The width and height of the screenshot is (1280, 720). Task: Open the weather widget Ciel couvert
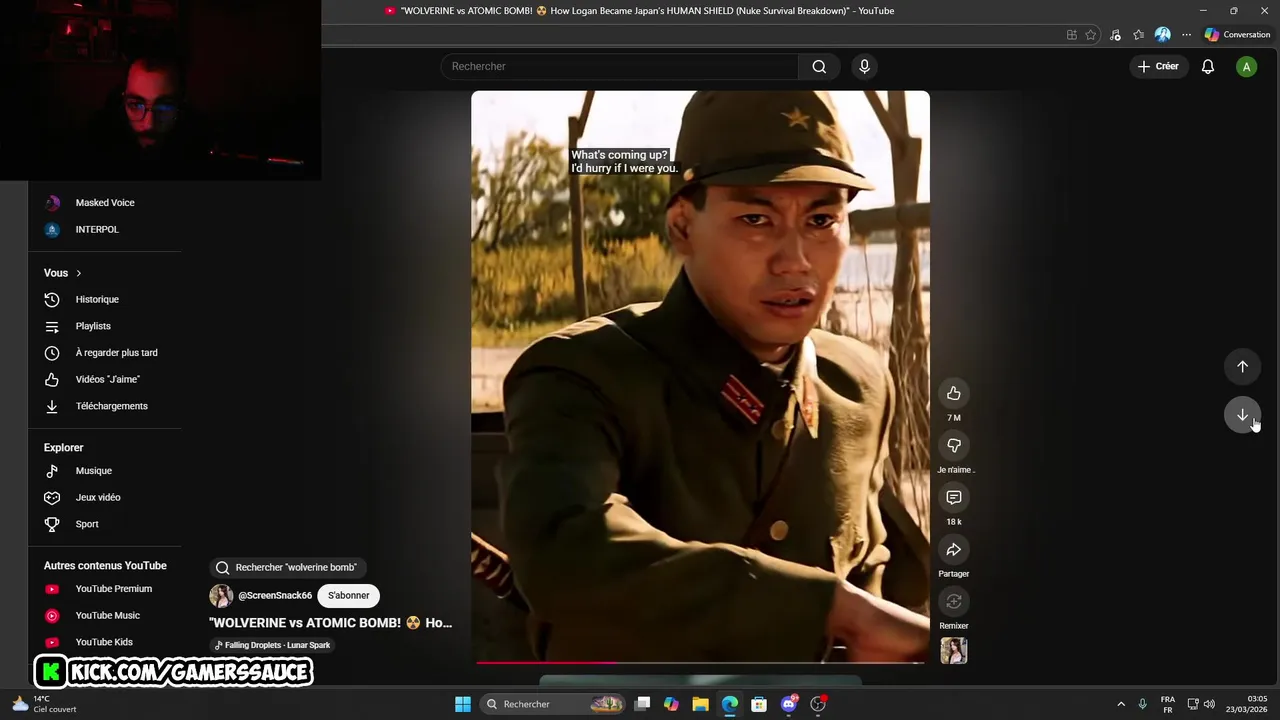coord(44,704)
